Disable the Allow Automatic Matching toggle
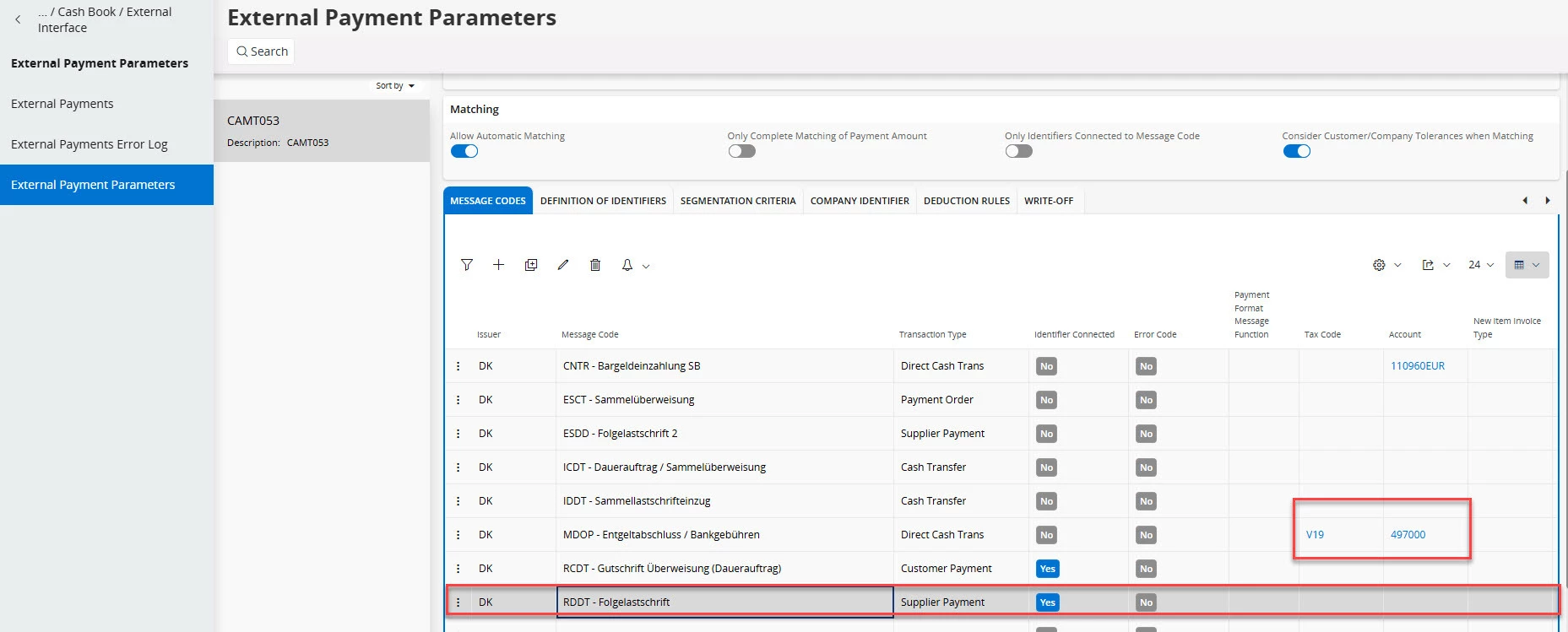This screenshot has height=632, width=1568. click(464, 152)
